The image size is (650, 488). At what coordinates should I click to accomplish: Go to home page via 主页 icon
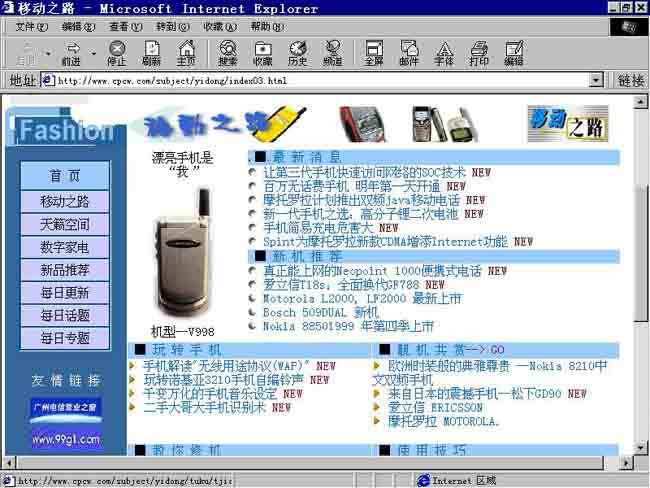point(186,53)
